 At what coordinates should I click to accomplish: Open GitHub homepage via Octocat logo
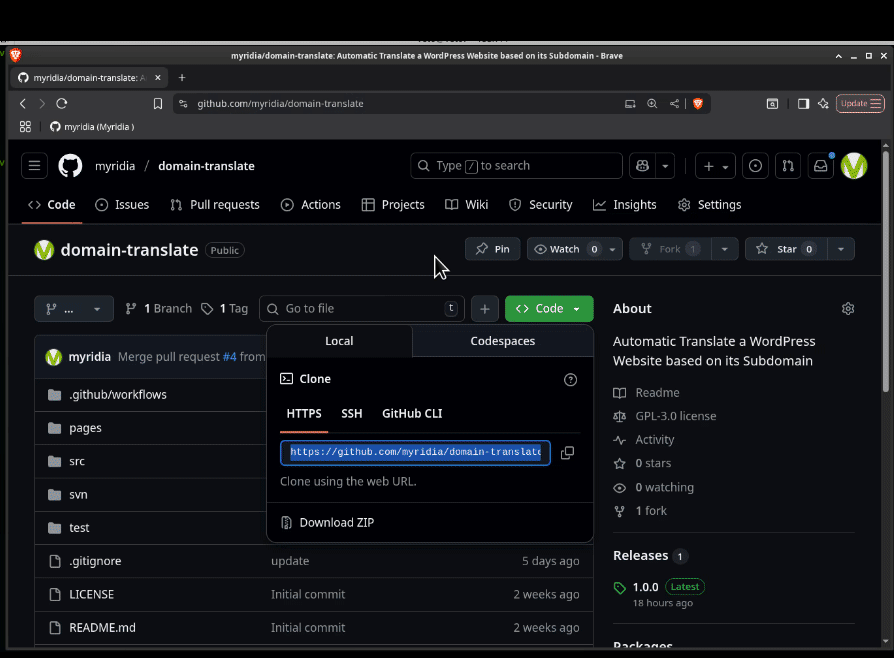pos(70,166)
